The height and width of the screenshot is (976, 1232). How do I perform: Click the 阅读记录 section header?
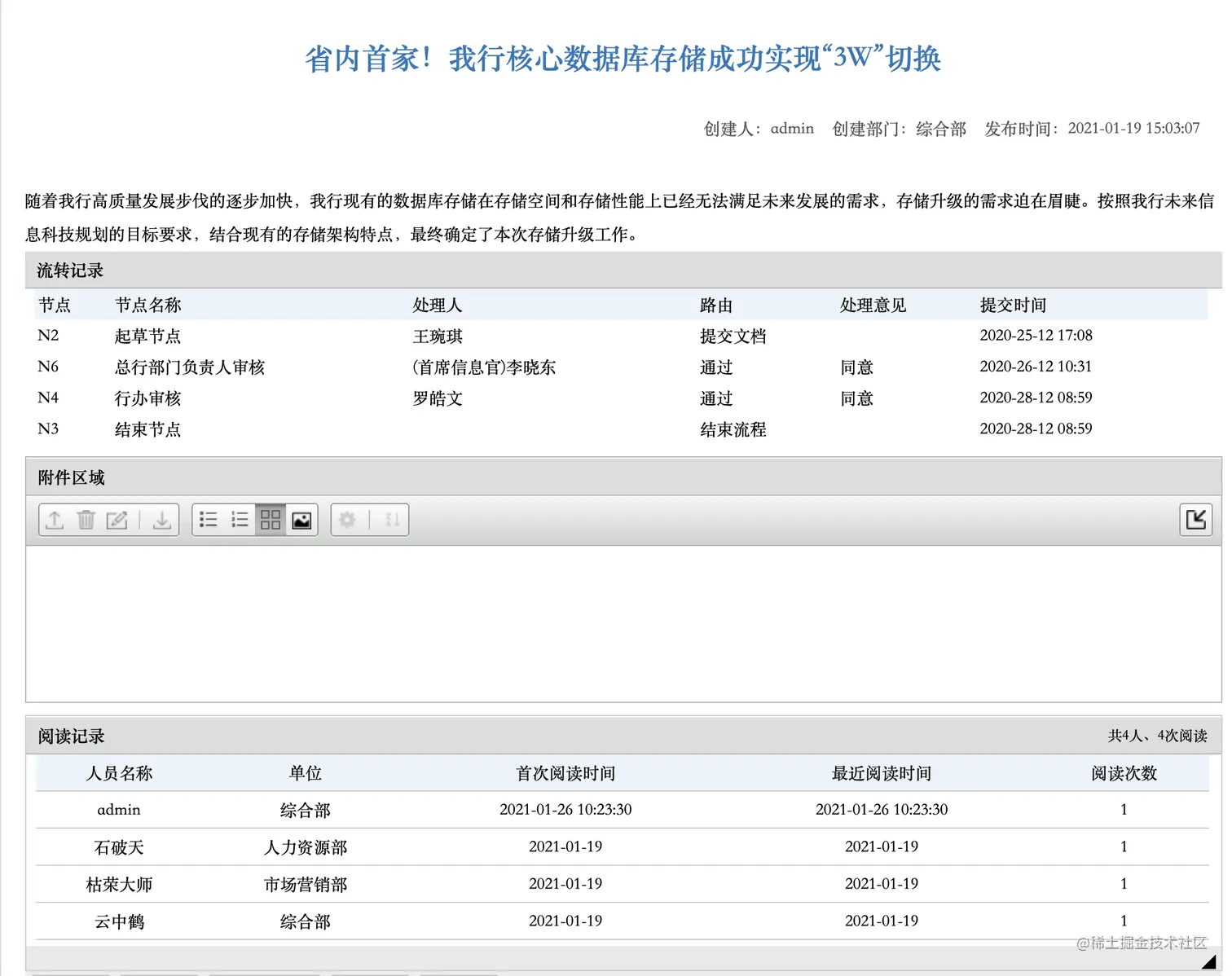tap(71, 736)
